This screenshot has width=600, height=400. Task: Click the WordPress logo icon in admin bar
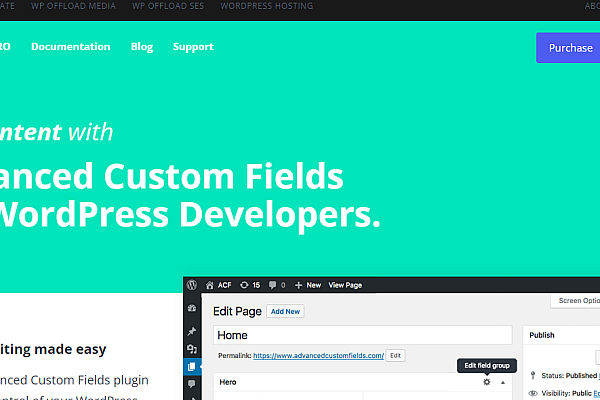[192, 285]
